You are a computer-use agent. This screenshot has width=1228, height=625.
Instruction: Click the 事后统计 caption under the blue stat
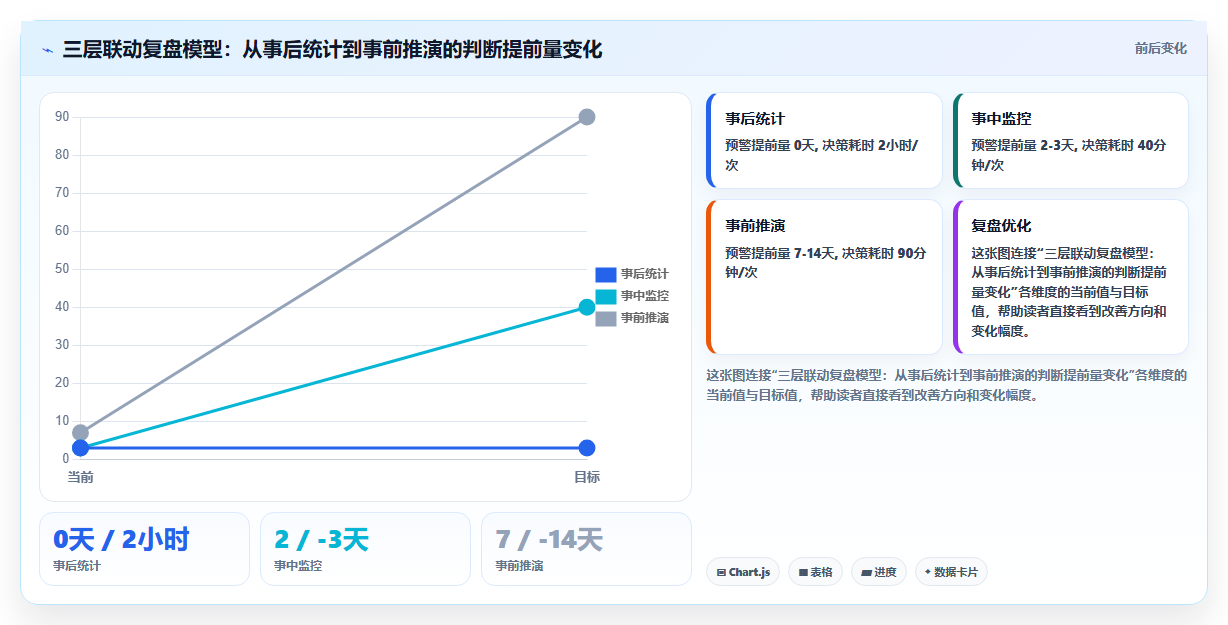click(77, 566)
